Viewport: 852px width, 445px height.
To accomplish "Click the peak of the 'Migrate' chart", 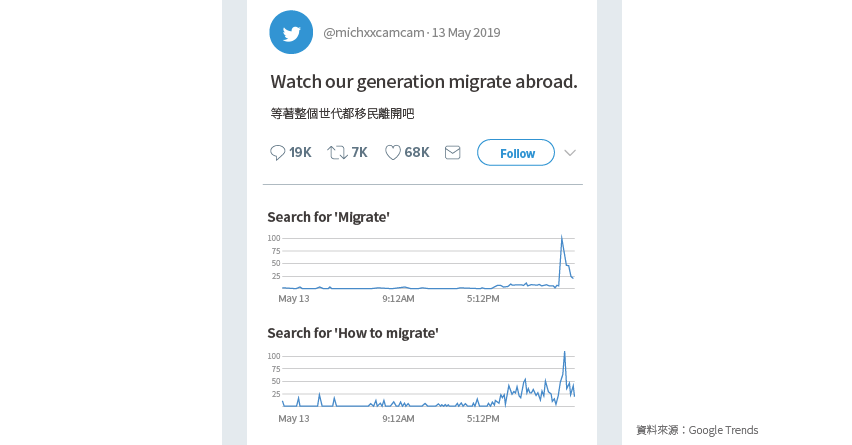I will click(561, 236).
